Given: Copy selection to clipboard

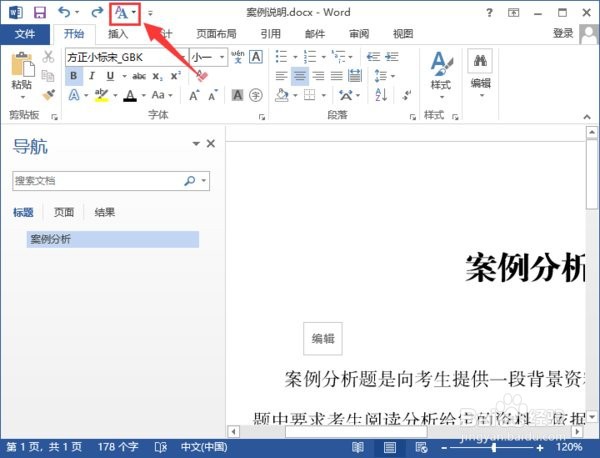Looking at the screenshot, I should click(x=48, y=76).
